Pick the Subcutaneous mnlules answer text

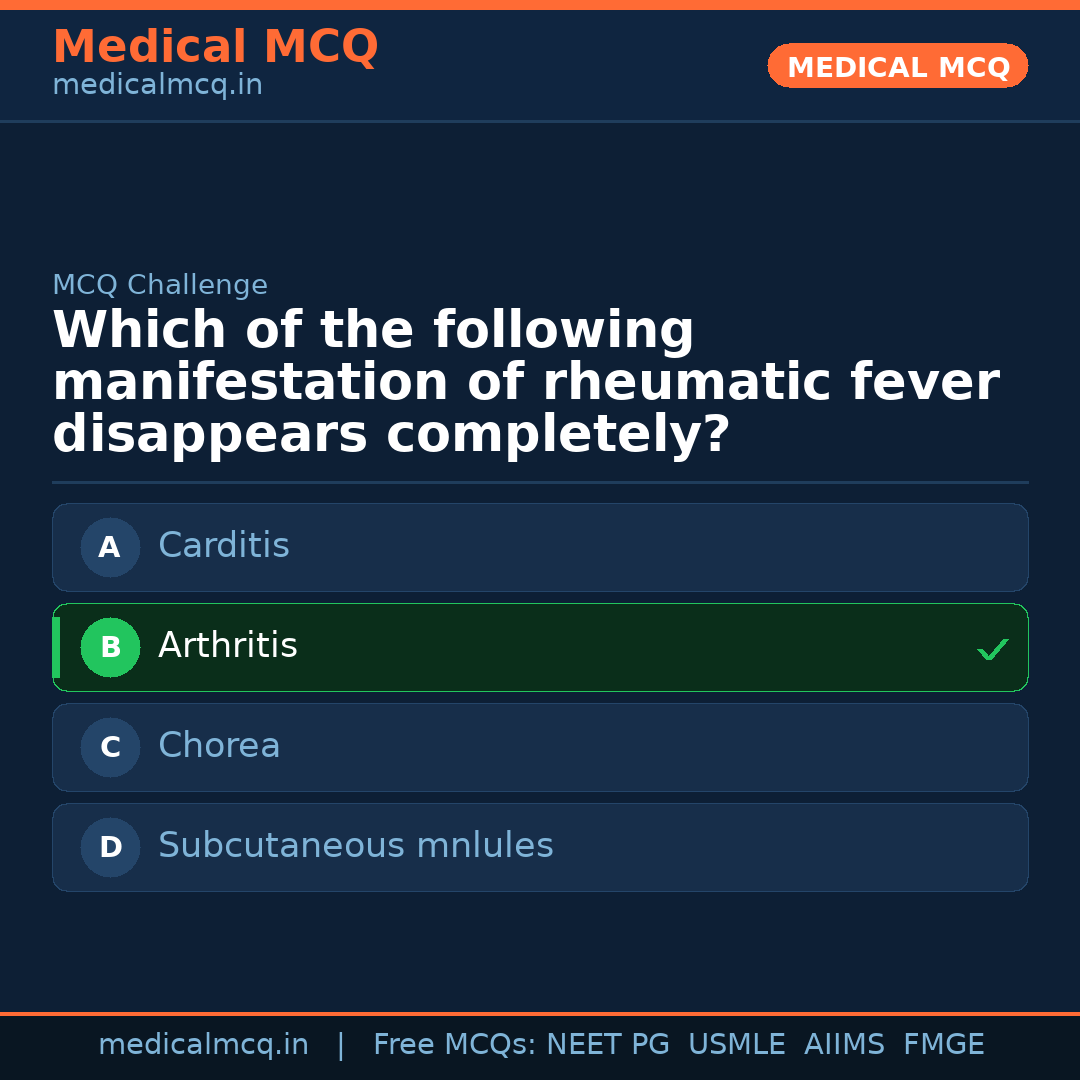(355, 846)
